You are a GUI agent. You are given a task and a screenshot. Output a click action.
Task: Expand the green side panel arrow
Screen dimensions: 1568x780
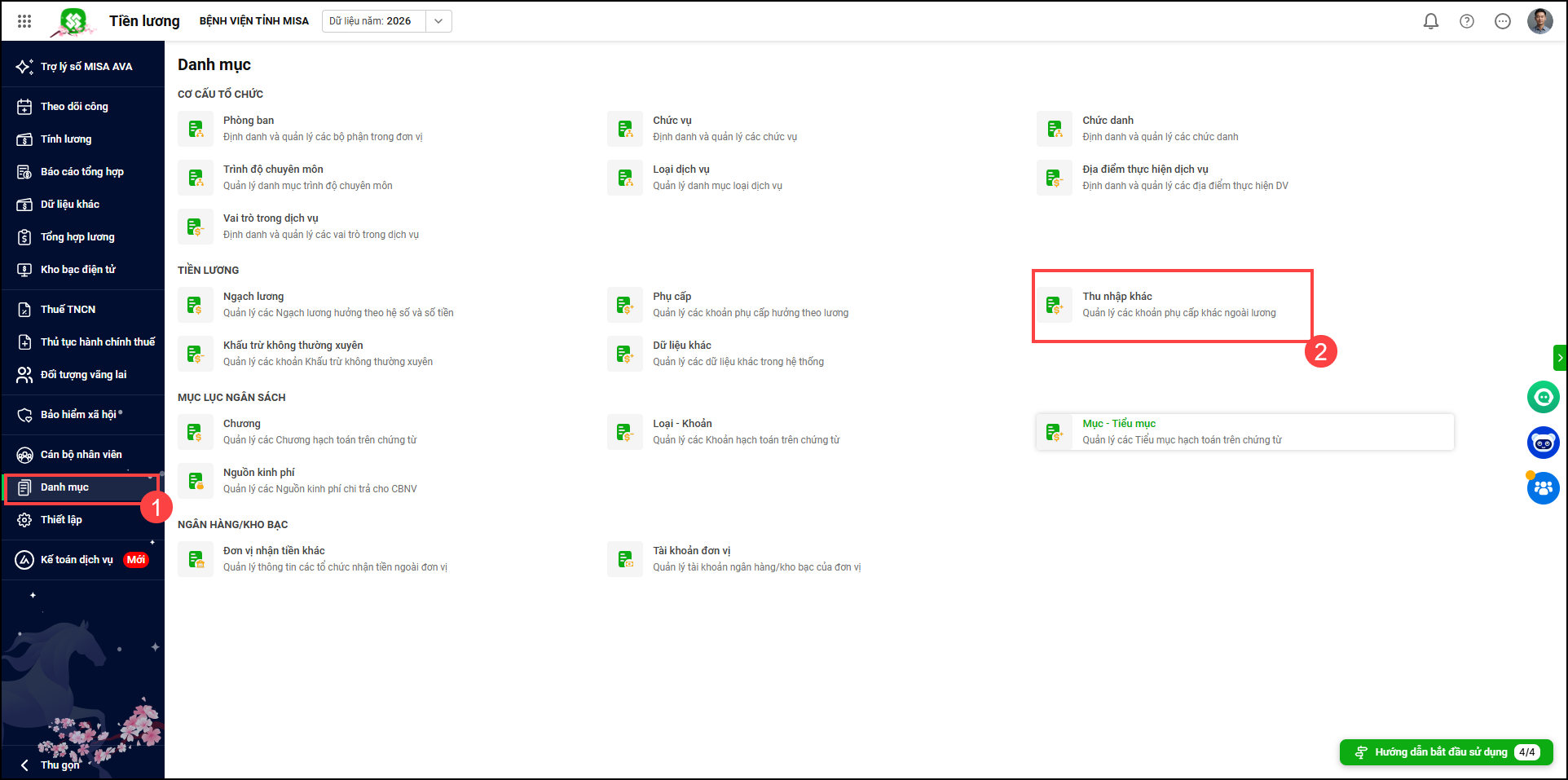pos(1560,357)
